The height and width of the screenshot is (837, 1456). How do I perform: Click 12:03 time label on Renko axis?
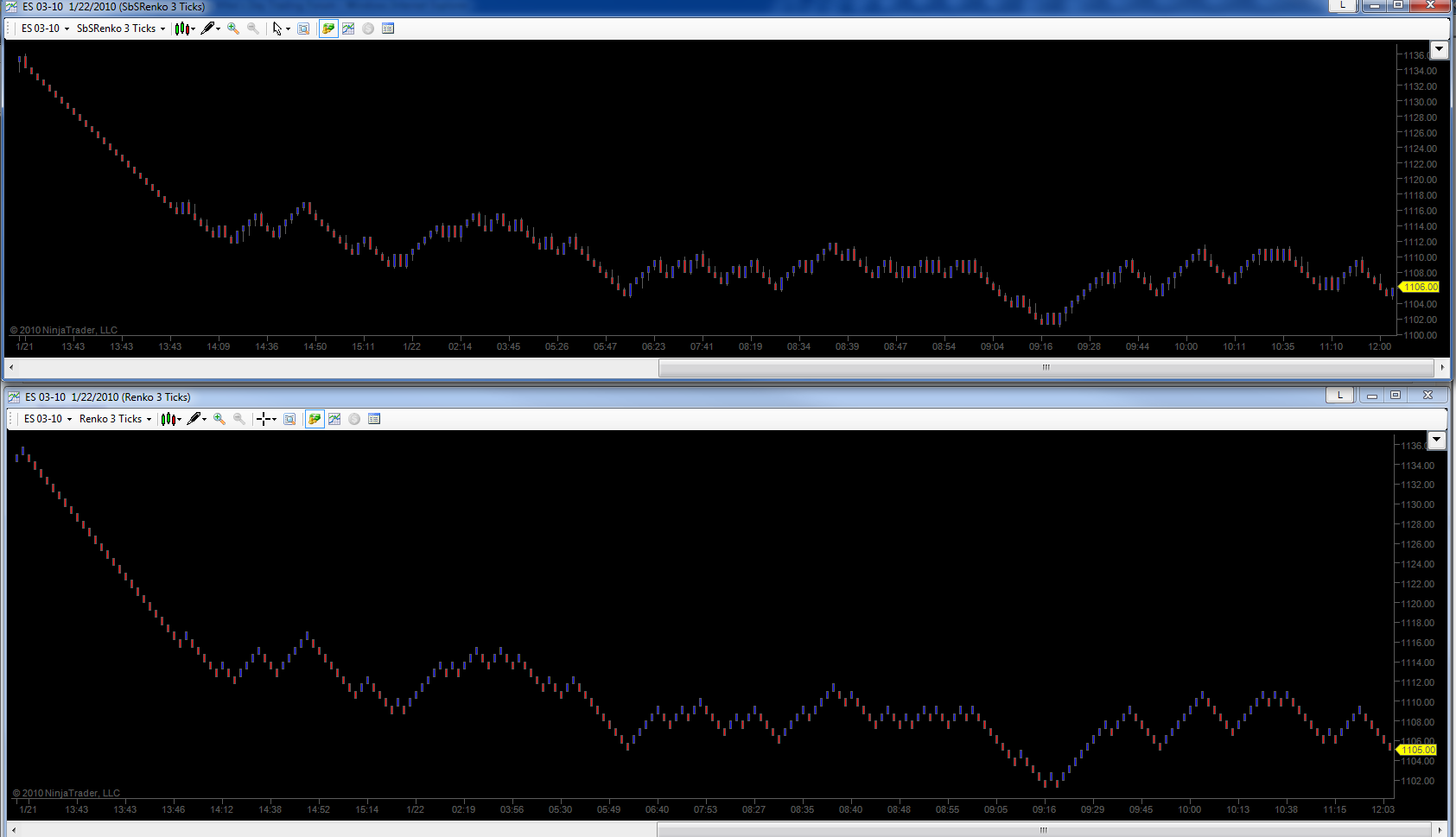(1383, 809)
